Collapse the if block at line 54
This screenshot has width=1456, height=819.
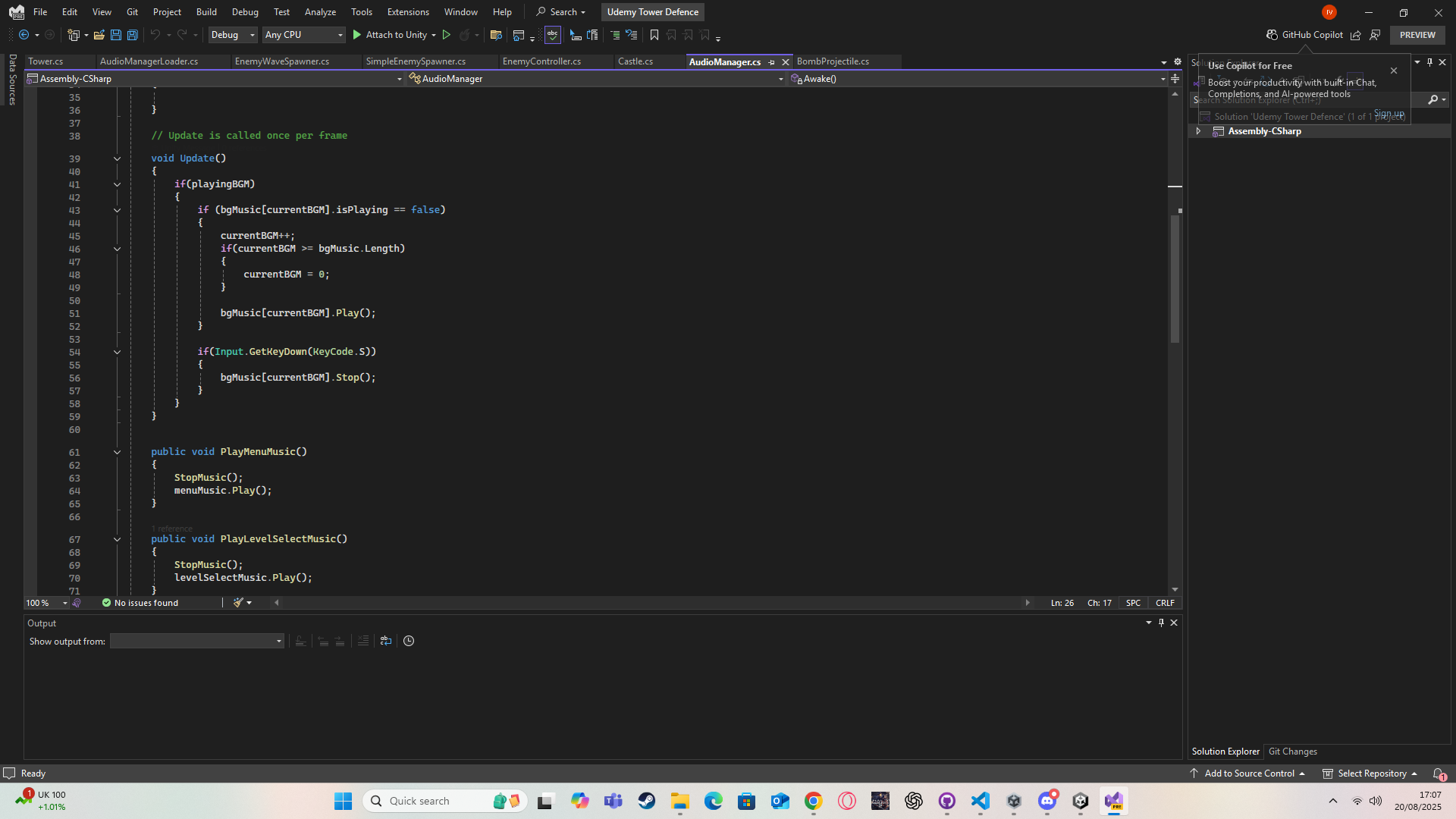[x=117, y=352]
